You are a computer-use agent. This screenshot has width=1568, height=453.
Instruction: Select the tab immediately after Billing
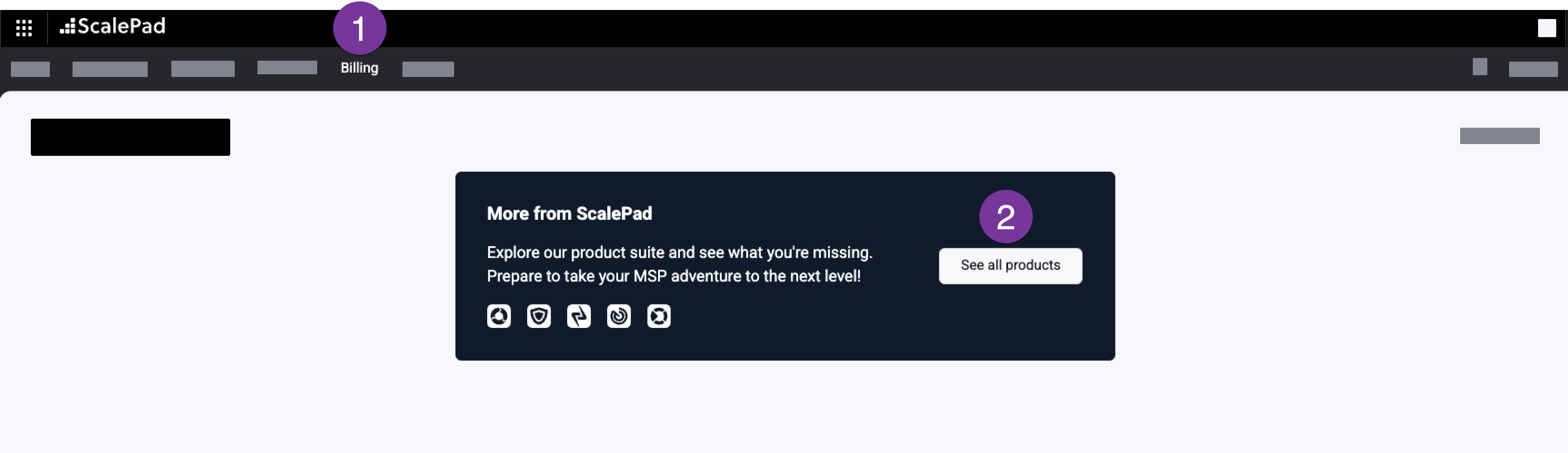428,69
